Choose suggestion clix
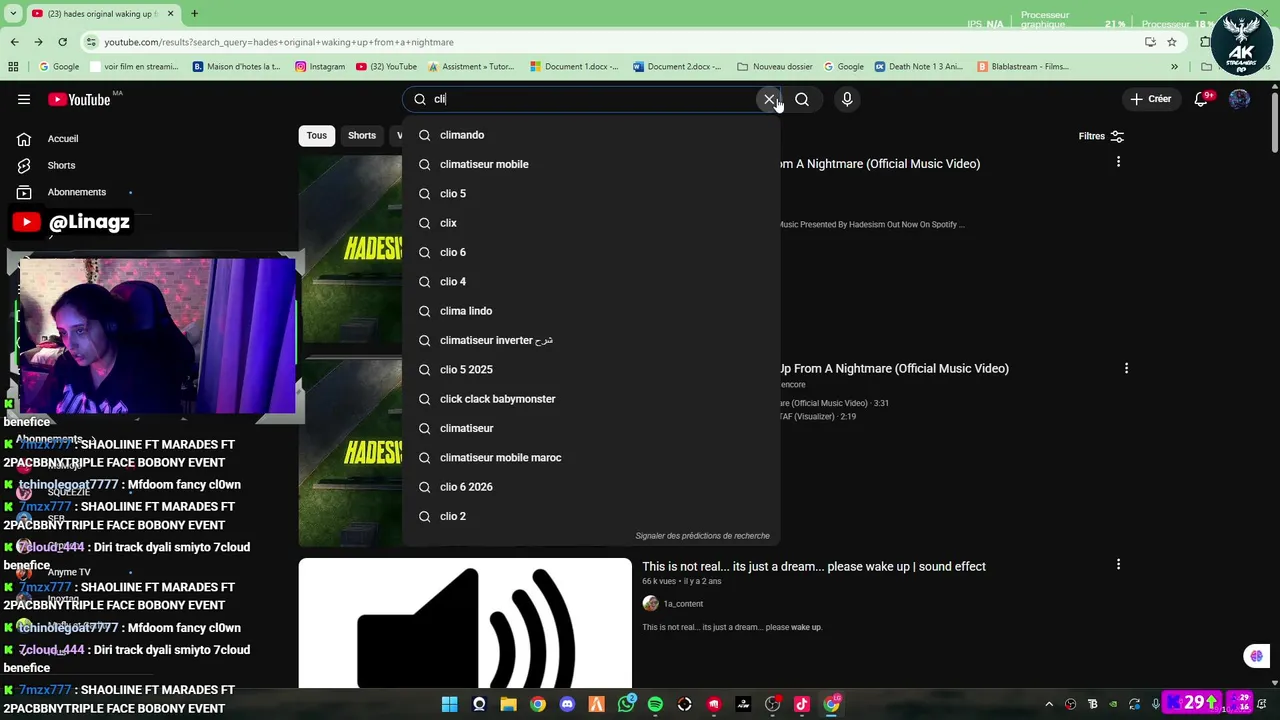The width and height of the screenshot is (1280, 720). click(x=591, y=223)
